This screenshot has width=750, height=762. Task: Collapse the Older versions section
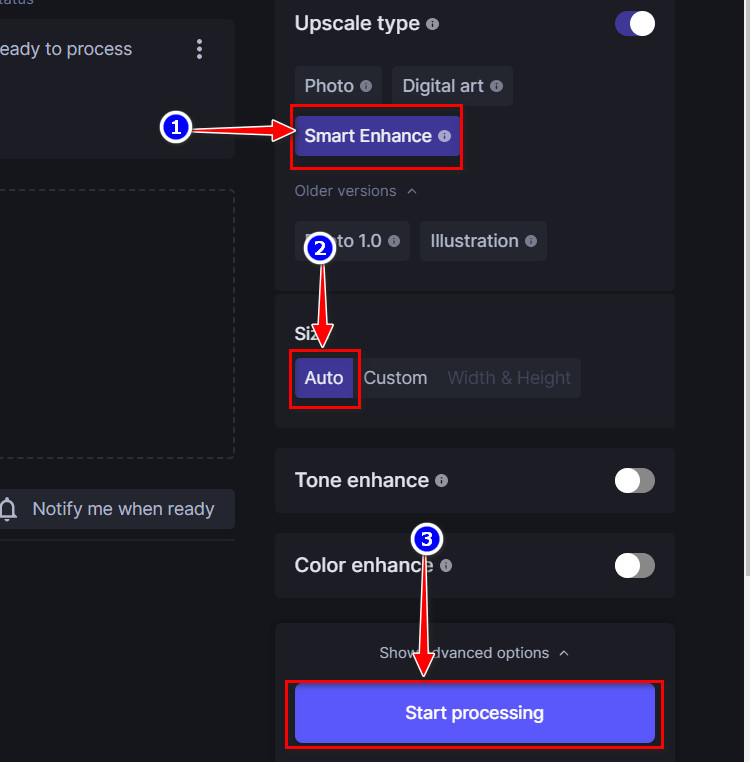tap(355, 191)
